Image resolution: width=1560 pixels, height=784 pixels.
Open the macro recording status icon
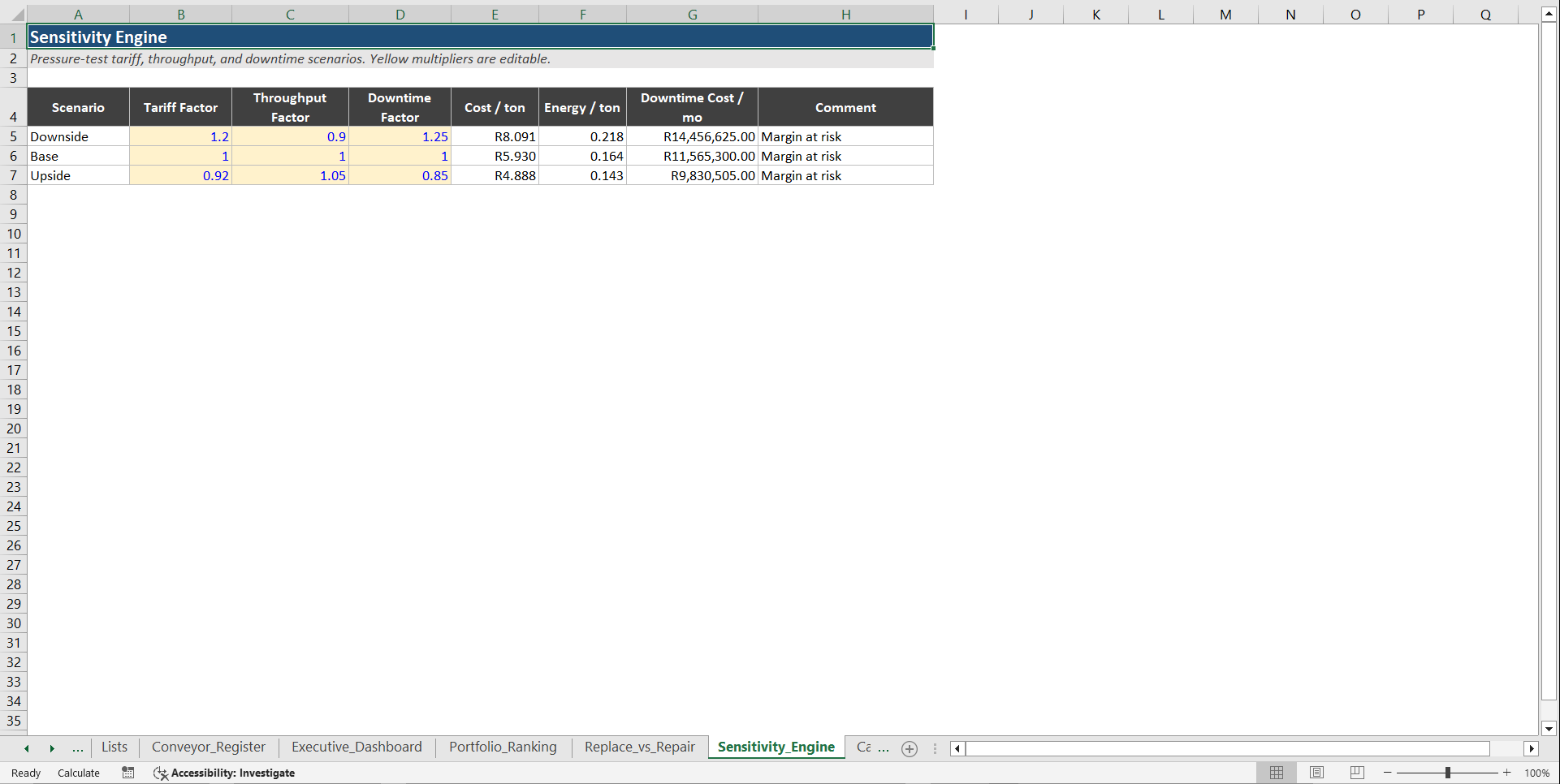(x=128, y=773)
